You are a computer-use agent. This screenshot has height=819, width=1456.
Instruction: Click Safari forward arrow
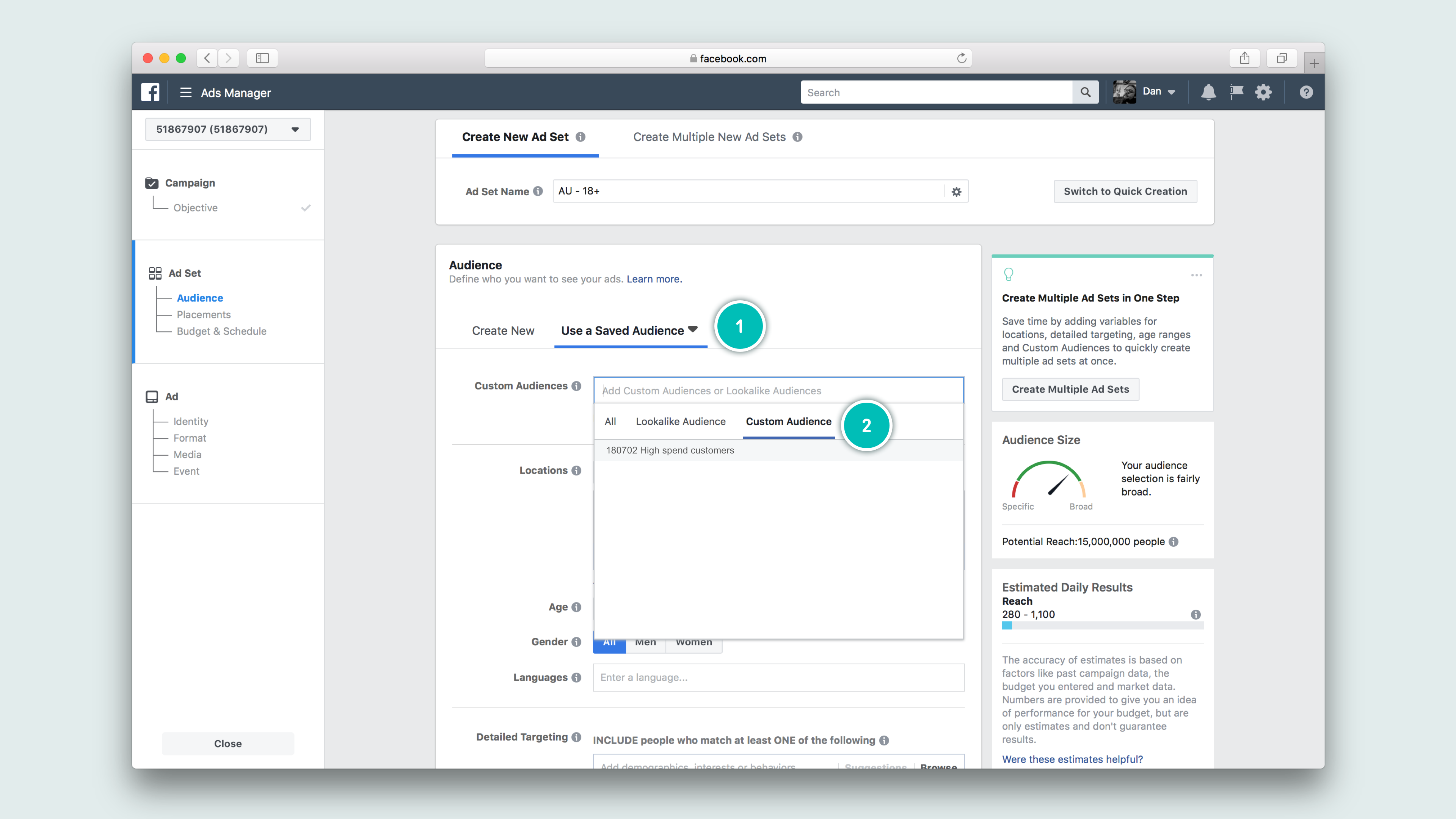point(228,58)
